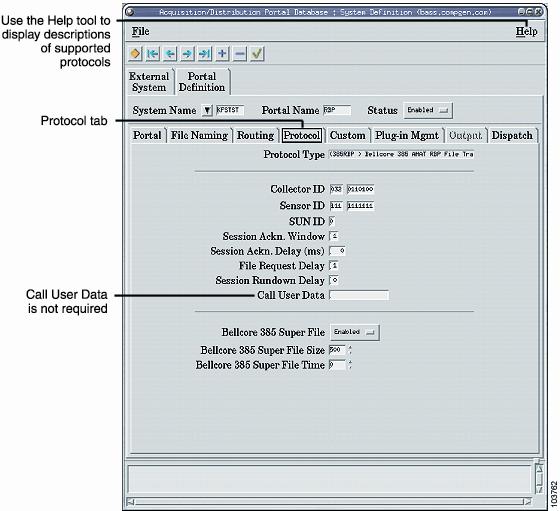Open the File menu
The width and height of the screenshot is (560, 511).
140,31
